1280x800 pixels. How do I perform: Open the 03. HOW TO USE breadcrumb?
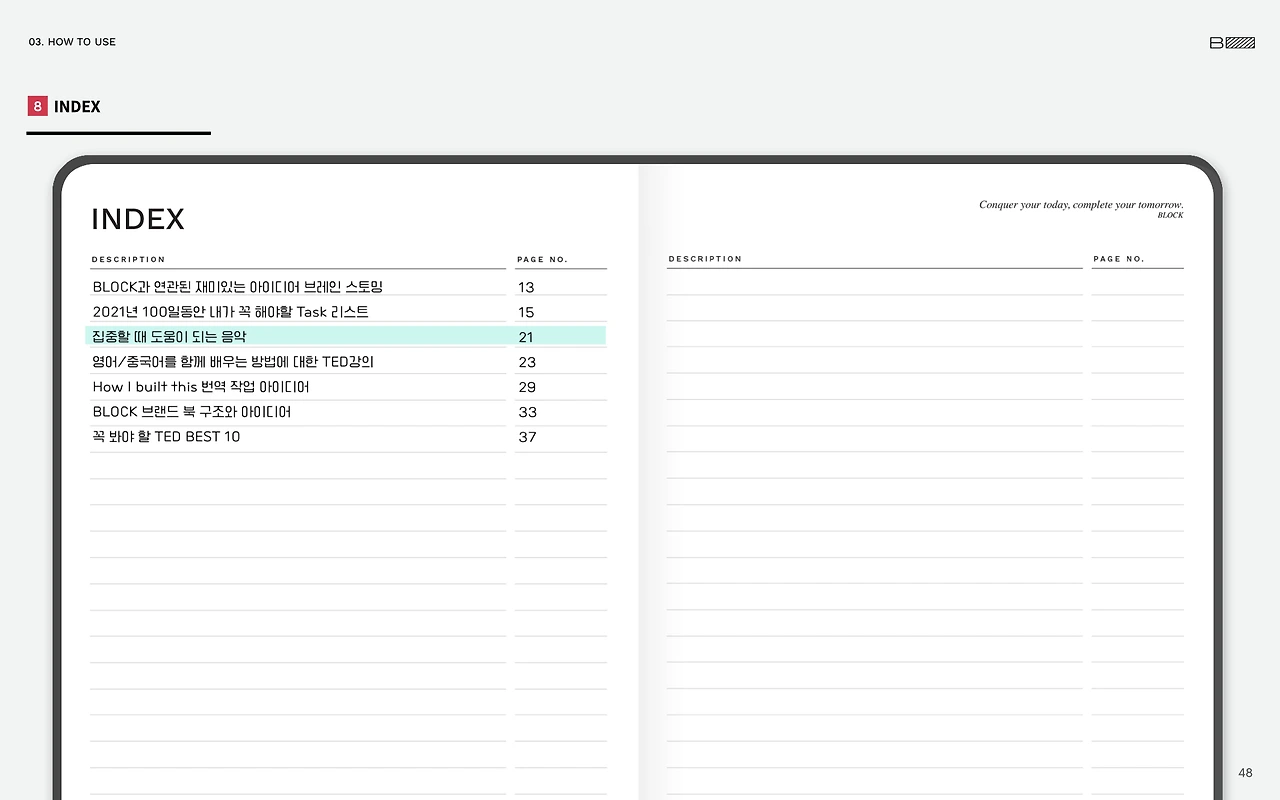pos(72,42)
